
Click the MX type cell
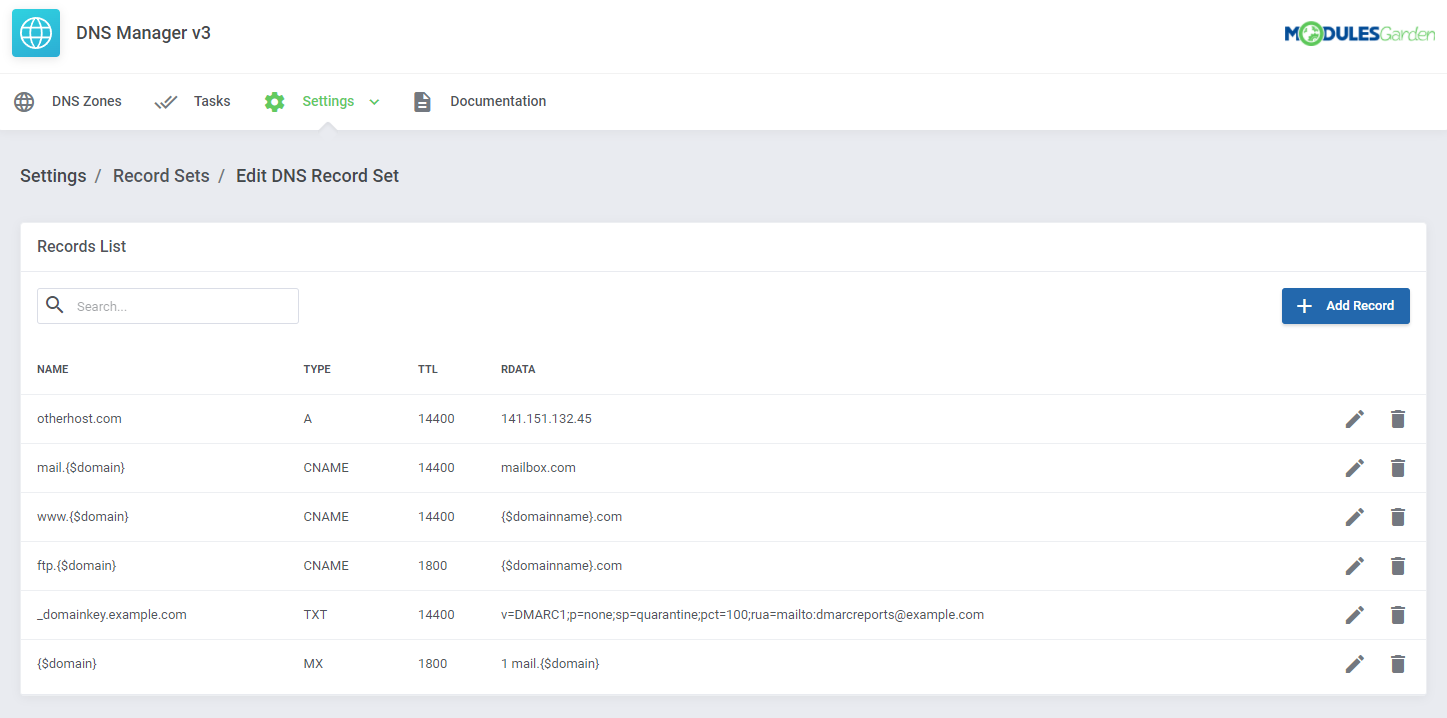(x=313, y=664)
